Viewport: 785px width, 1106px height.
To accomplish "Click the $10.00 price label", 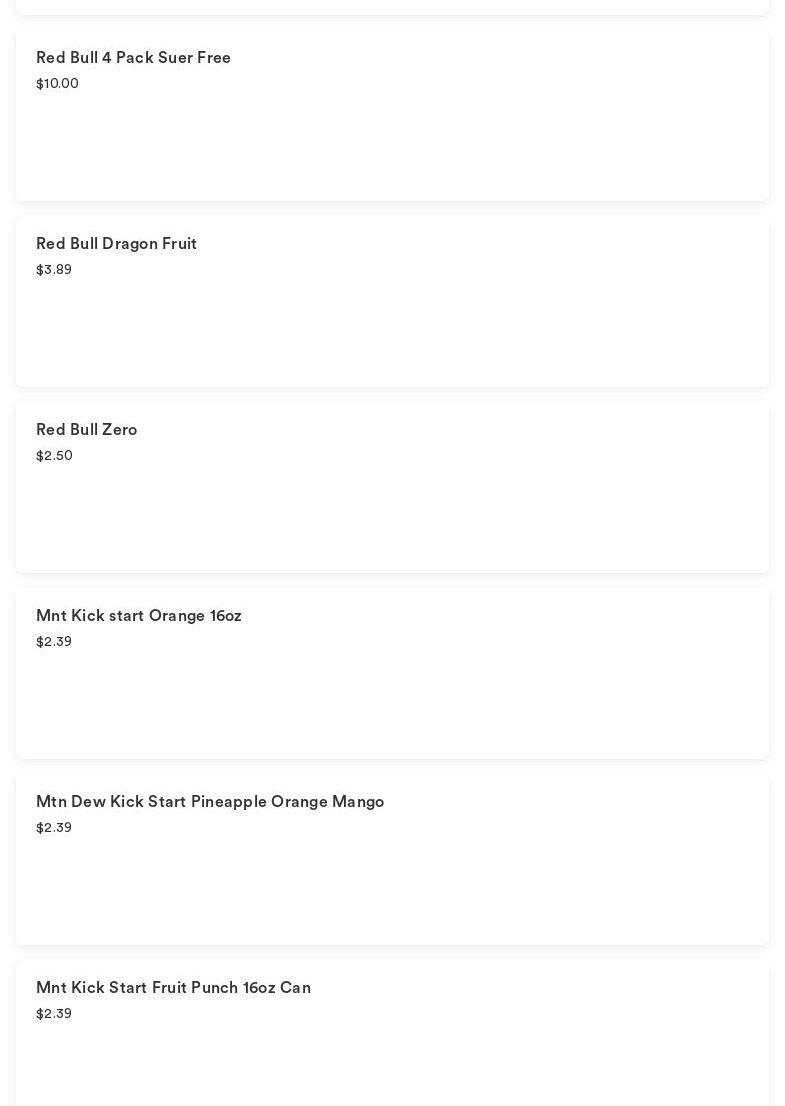I will coord(57,84).
